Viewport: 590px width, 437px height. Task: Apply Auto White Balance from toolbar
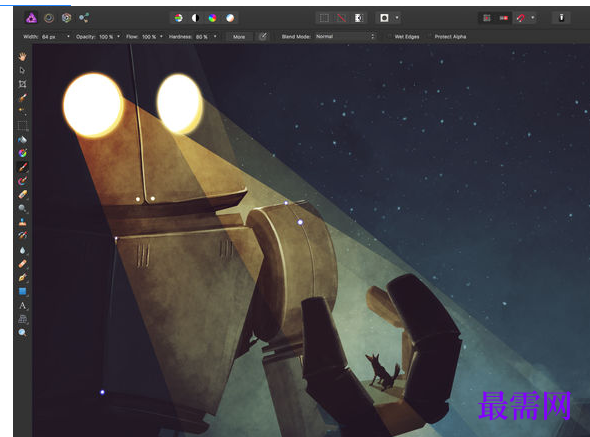pos(230,18)
